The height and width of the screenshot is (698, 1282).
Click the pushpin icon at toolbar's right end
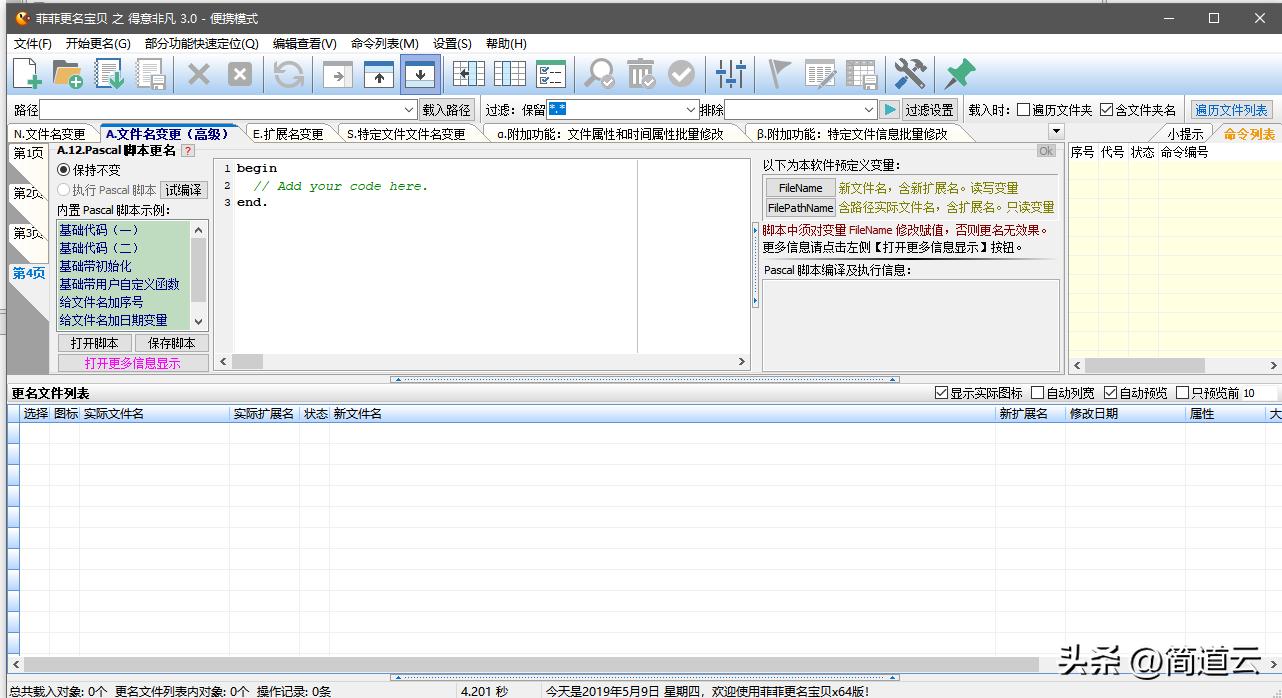[959, 73]
